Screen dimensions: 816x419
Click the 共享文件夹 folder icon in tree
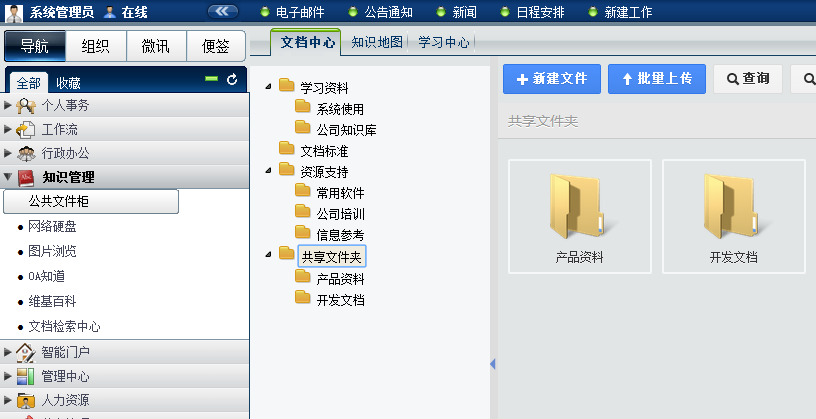click(x=287, y=253)
